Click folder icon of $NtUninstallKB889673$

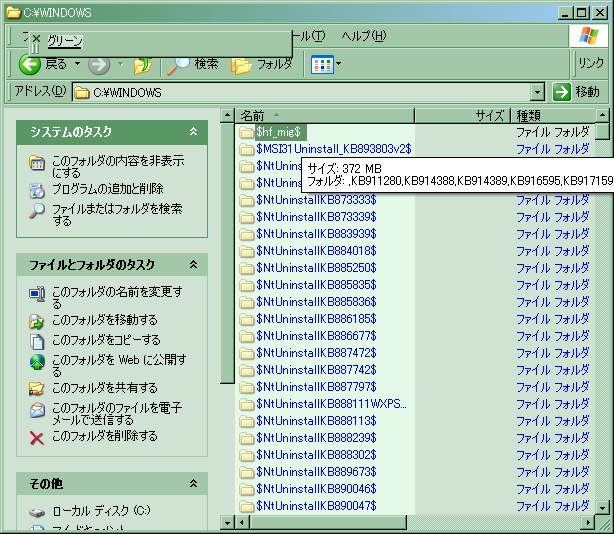tap(247, 473)
